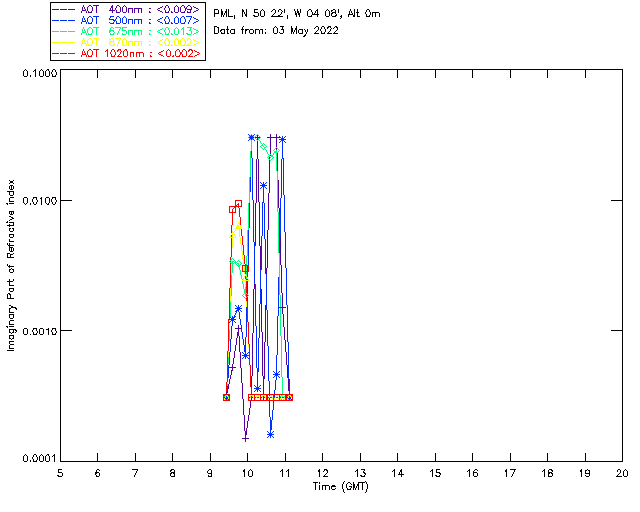Click the 15 tick label on time axis
640x512 pixels.
point(435,473)
